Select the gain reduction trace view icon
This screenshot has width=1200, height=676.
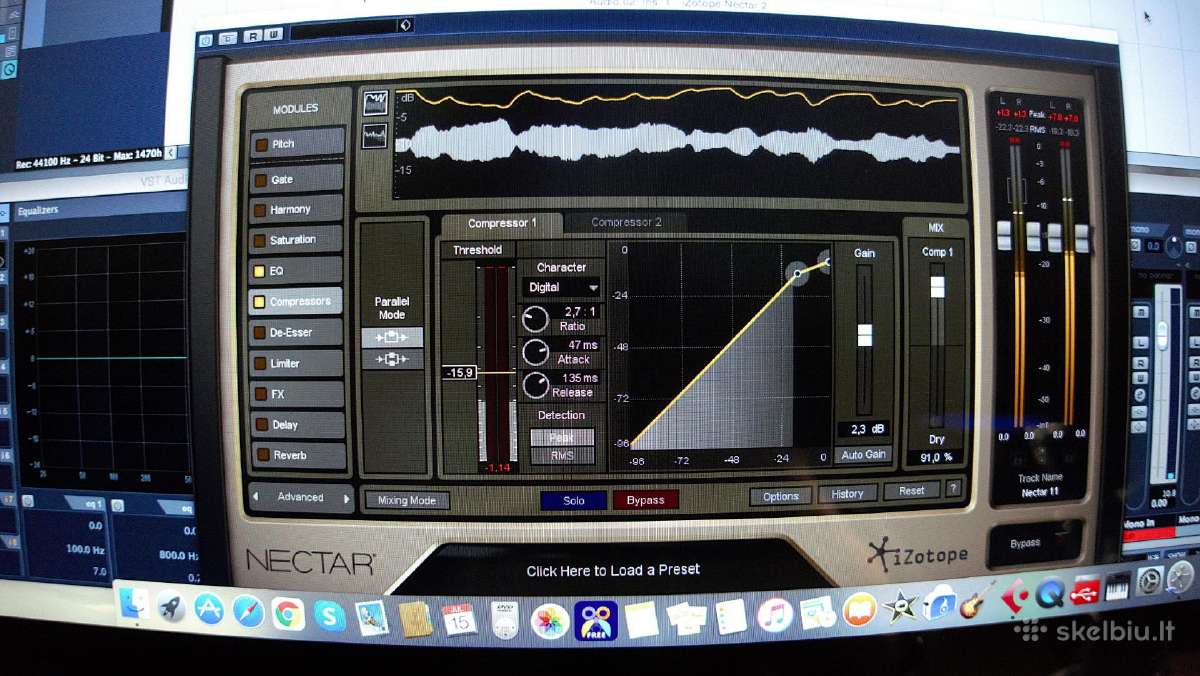coord(376,103)
